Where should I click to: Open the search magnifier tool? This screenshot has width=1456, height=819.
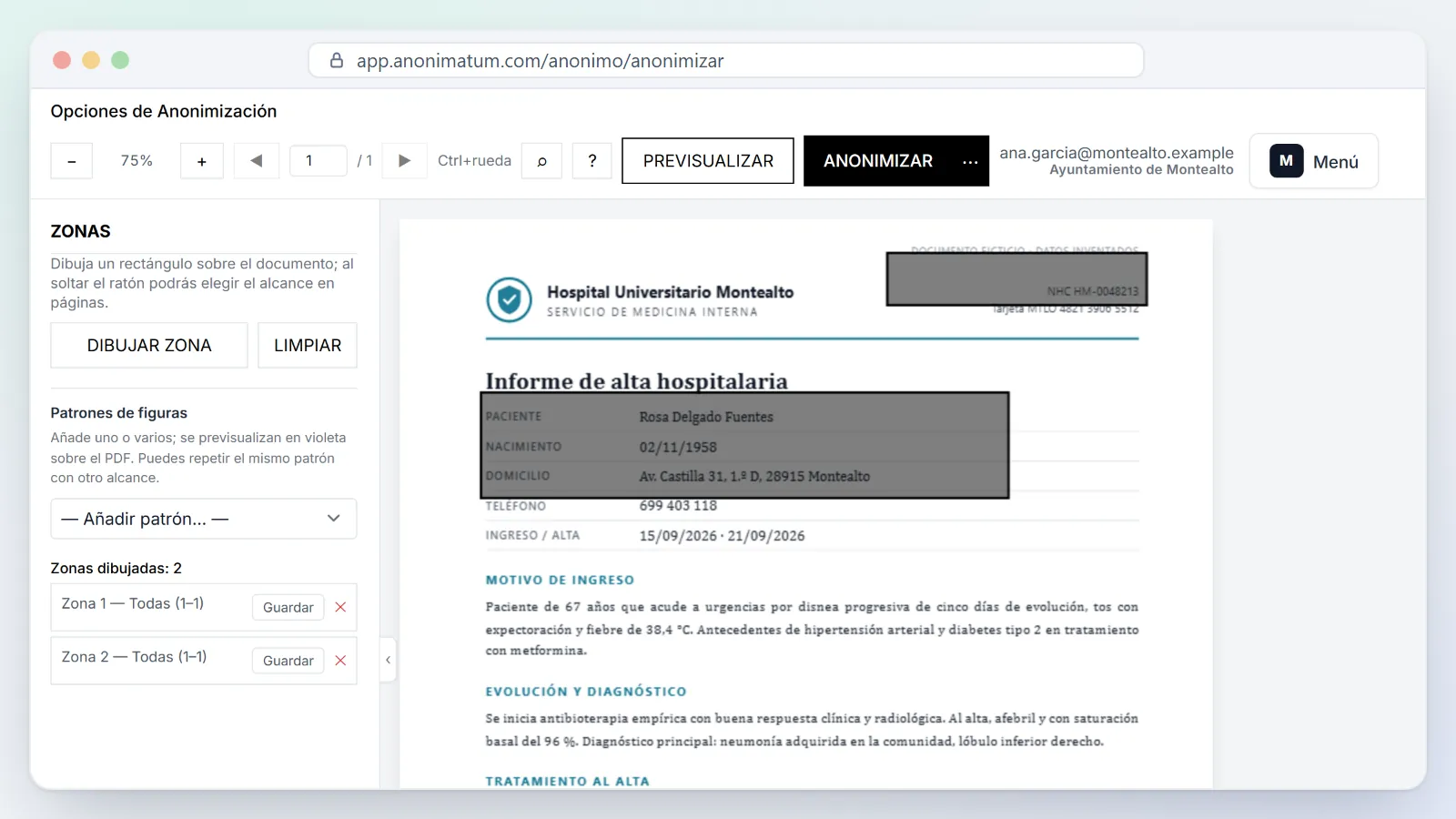click(x=541, y=161)
